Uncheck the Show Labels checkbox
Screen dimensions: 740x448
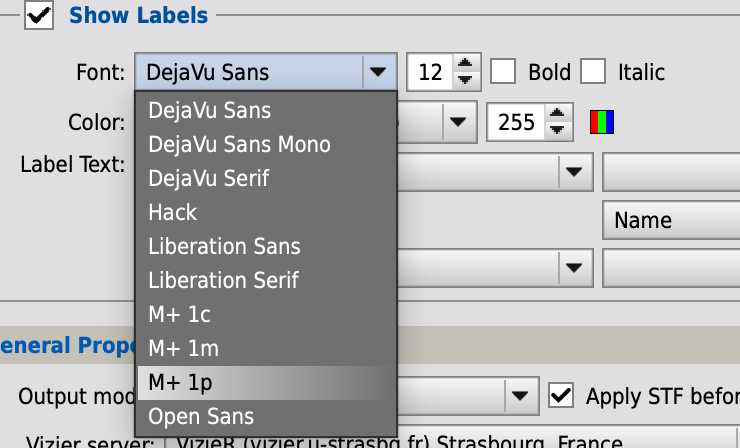point(39,15)
